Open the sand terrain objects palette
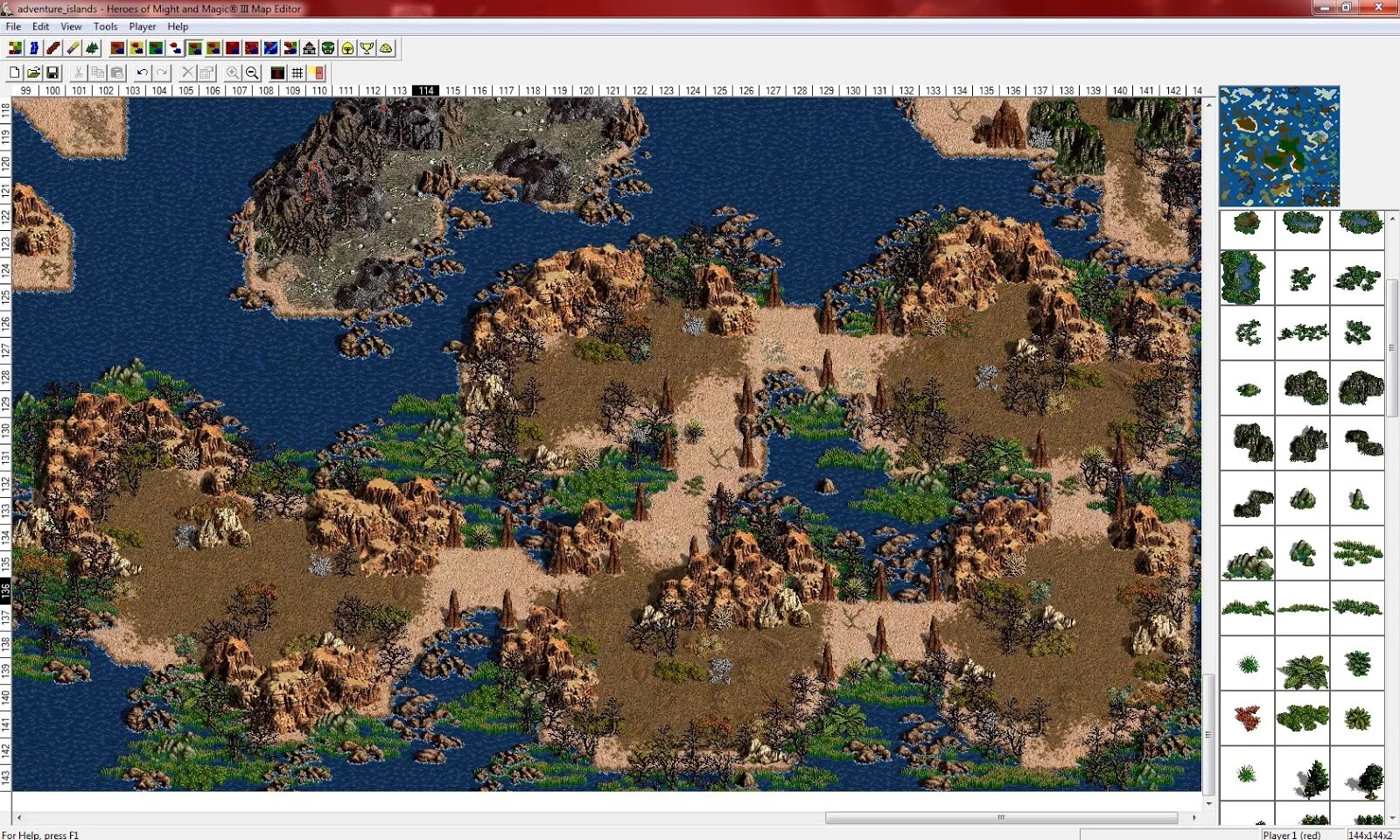 pos(136,48)
